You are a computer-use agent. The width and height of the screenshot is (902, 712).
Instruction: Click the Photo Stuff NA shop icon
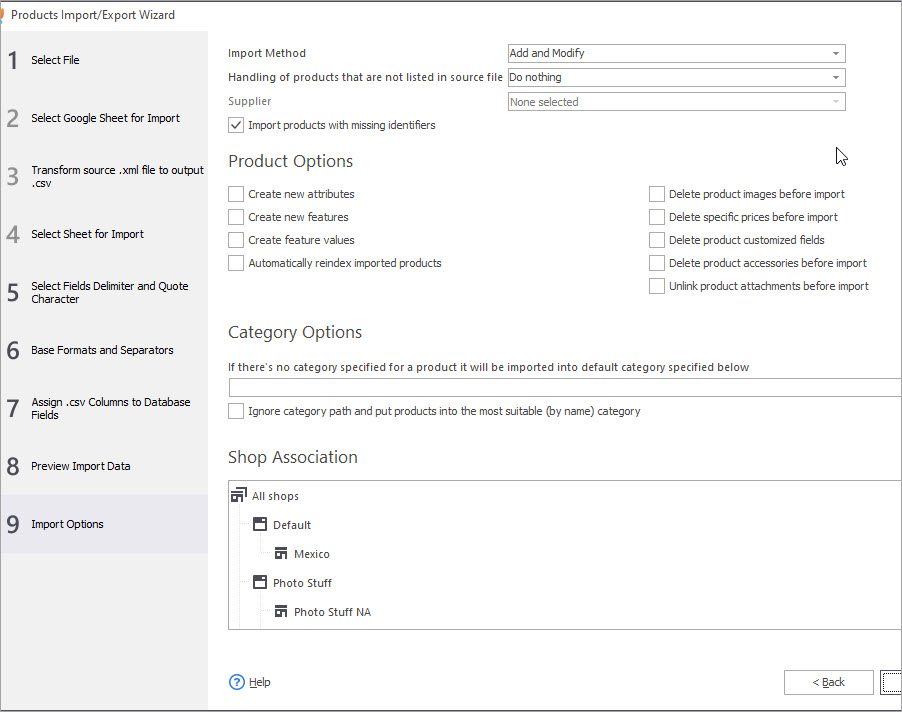[x=281, y=612]
